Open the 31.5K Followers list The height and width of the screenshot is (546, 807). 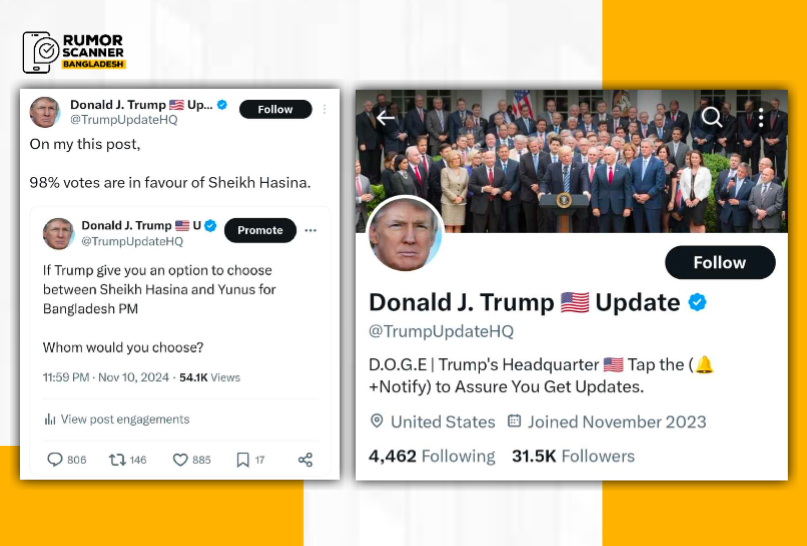tap(573, 456)
